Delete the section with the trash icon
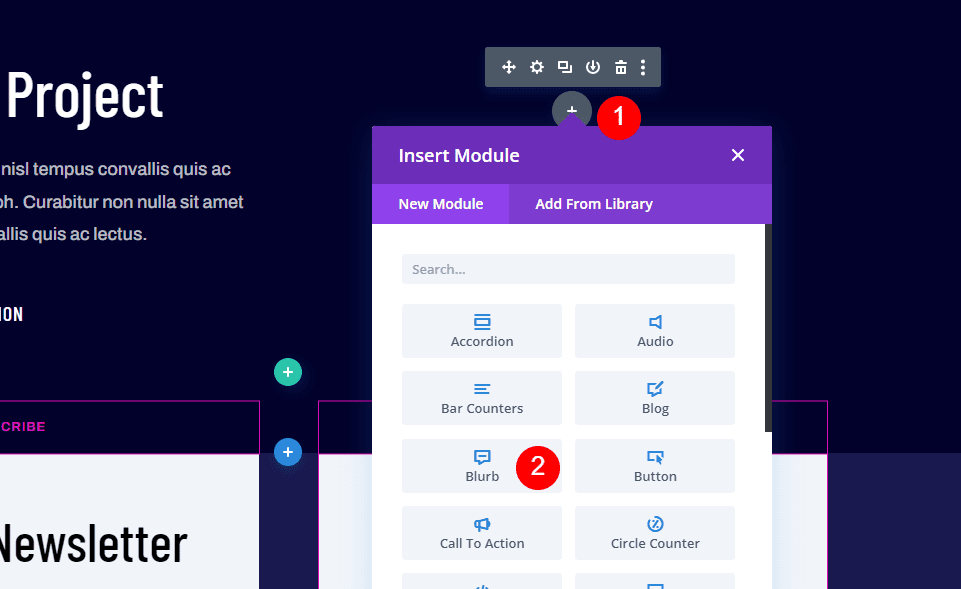This screenshot has height=589, width=961. (x=620, y=67)
